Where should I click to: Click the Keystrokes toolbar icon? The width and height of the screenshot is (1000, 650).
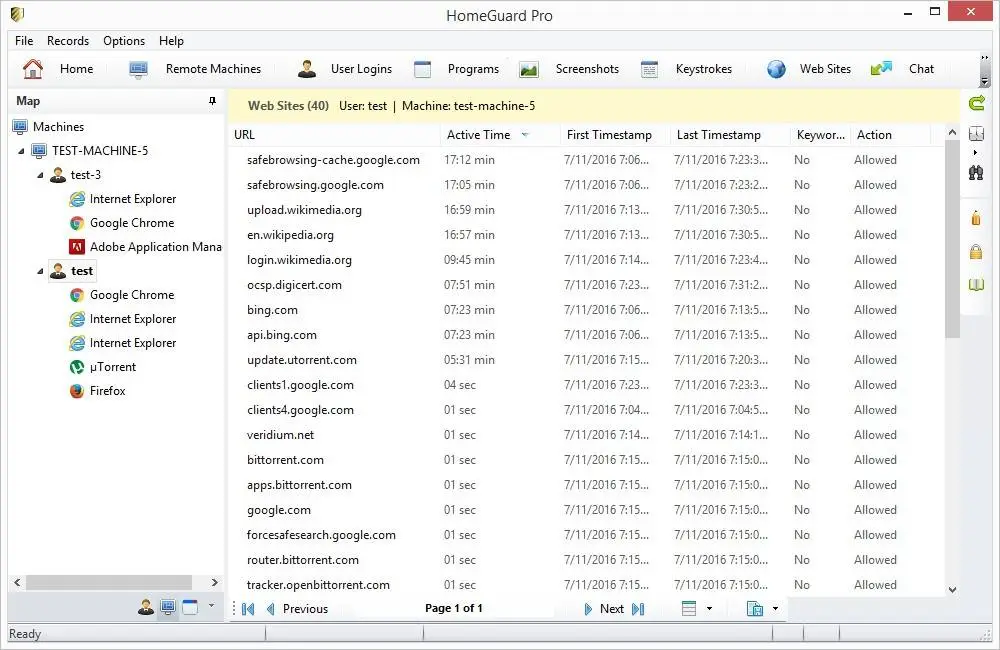pos(649,69)
